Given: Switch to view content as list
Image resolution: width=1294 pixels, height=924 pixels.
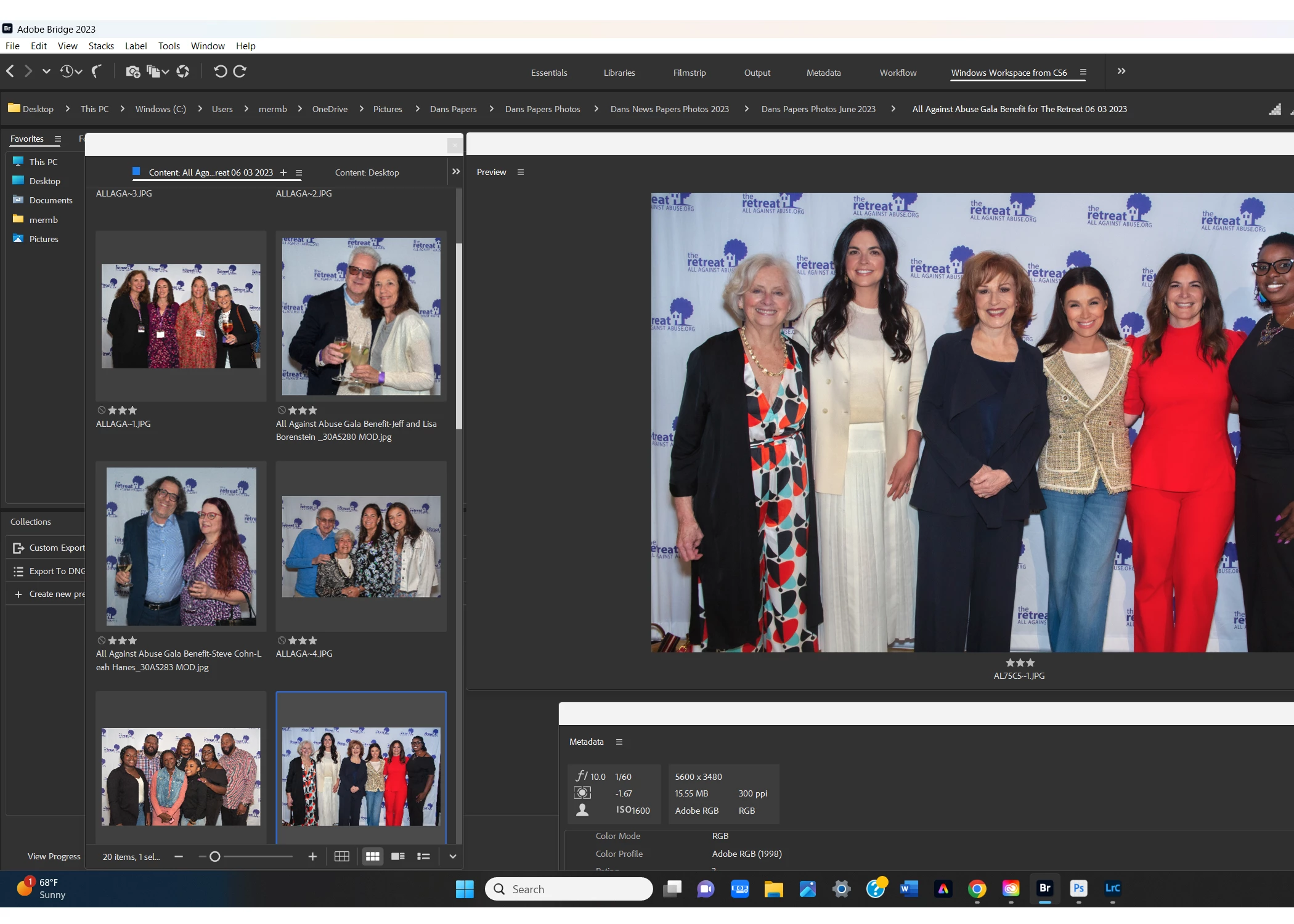Looking at the screenshot, I should pos(423,856).
